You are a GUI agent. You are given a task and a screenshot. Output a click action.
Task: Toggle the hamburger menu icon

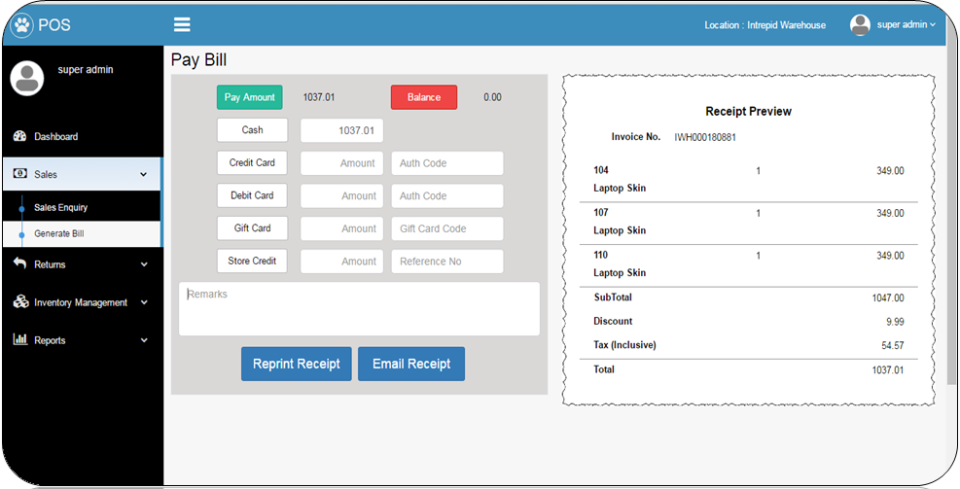pyautogui.click(x=182, y=24)
